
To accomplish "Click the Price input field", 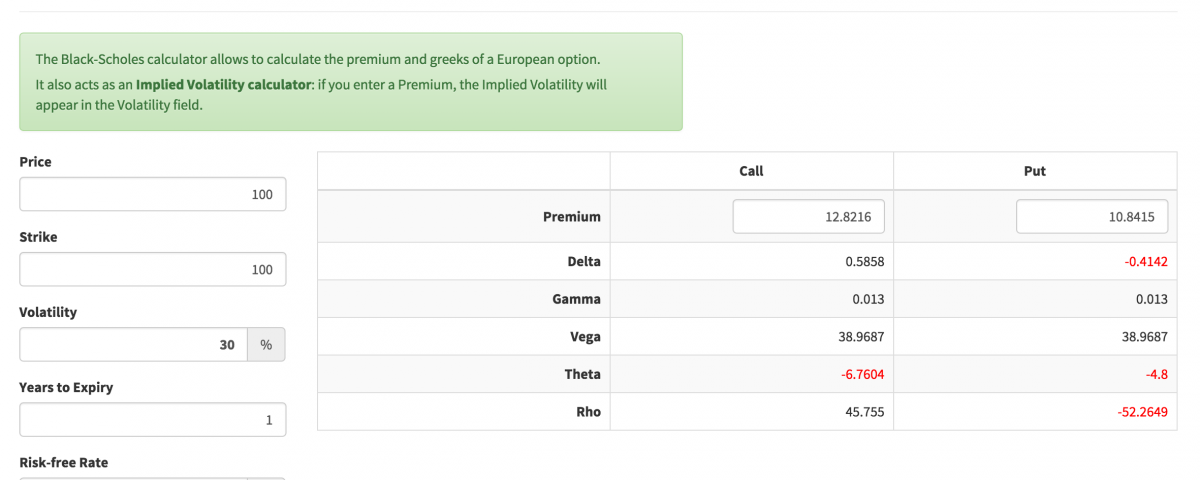I will tap(152, 195).
